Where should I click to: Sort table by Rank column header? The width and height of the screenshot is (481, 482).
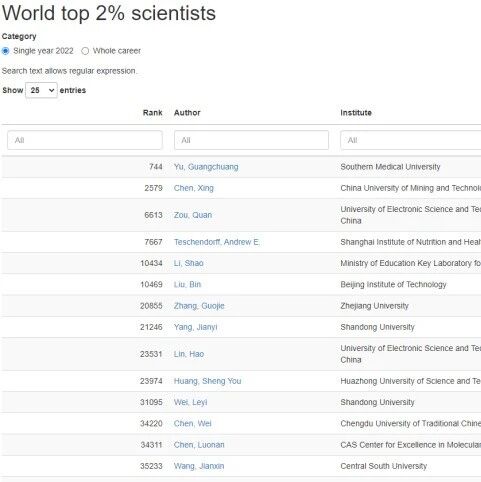pyautogui.click(x=152, y=113)
